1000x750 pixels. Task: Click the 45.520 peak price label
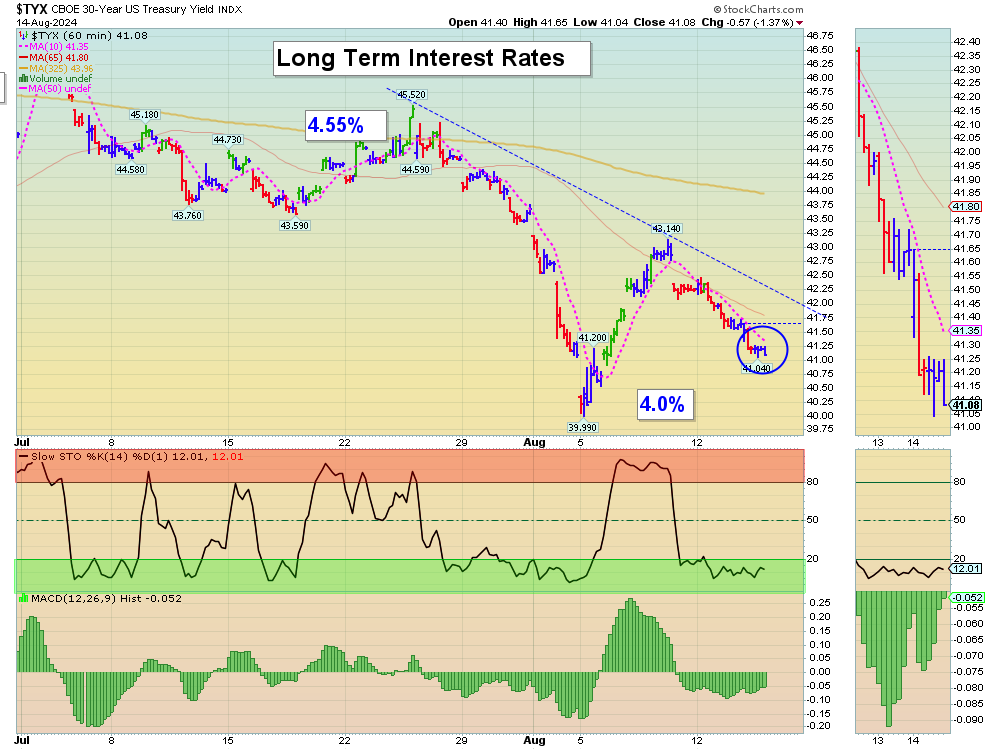click(x=411, y=94)
